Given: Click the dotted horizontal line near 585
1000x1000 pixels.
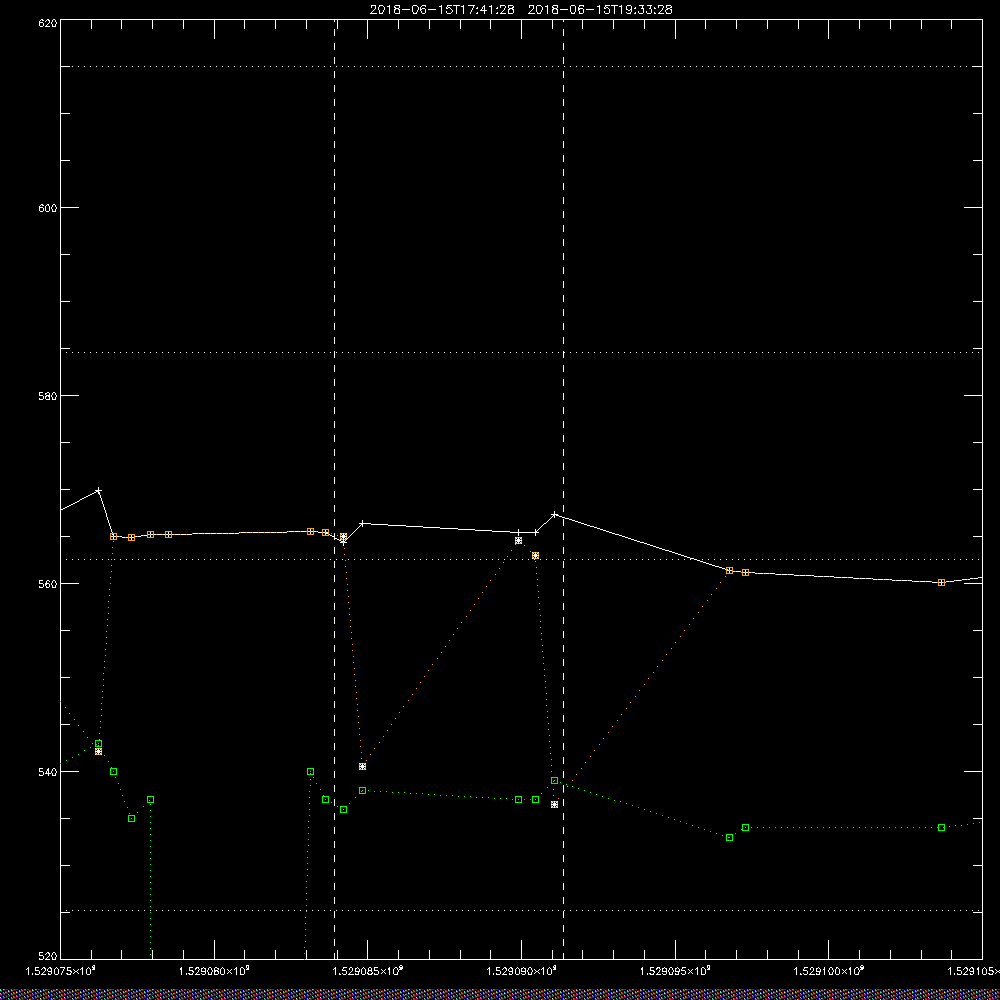Looking at the screenshot, I should tap(521, 352).
